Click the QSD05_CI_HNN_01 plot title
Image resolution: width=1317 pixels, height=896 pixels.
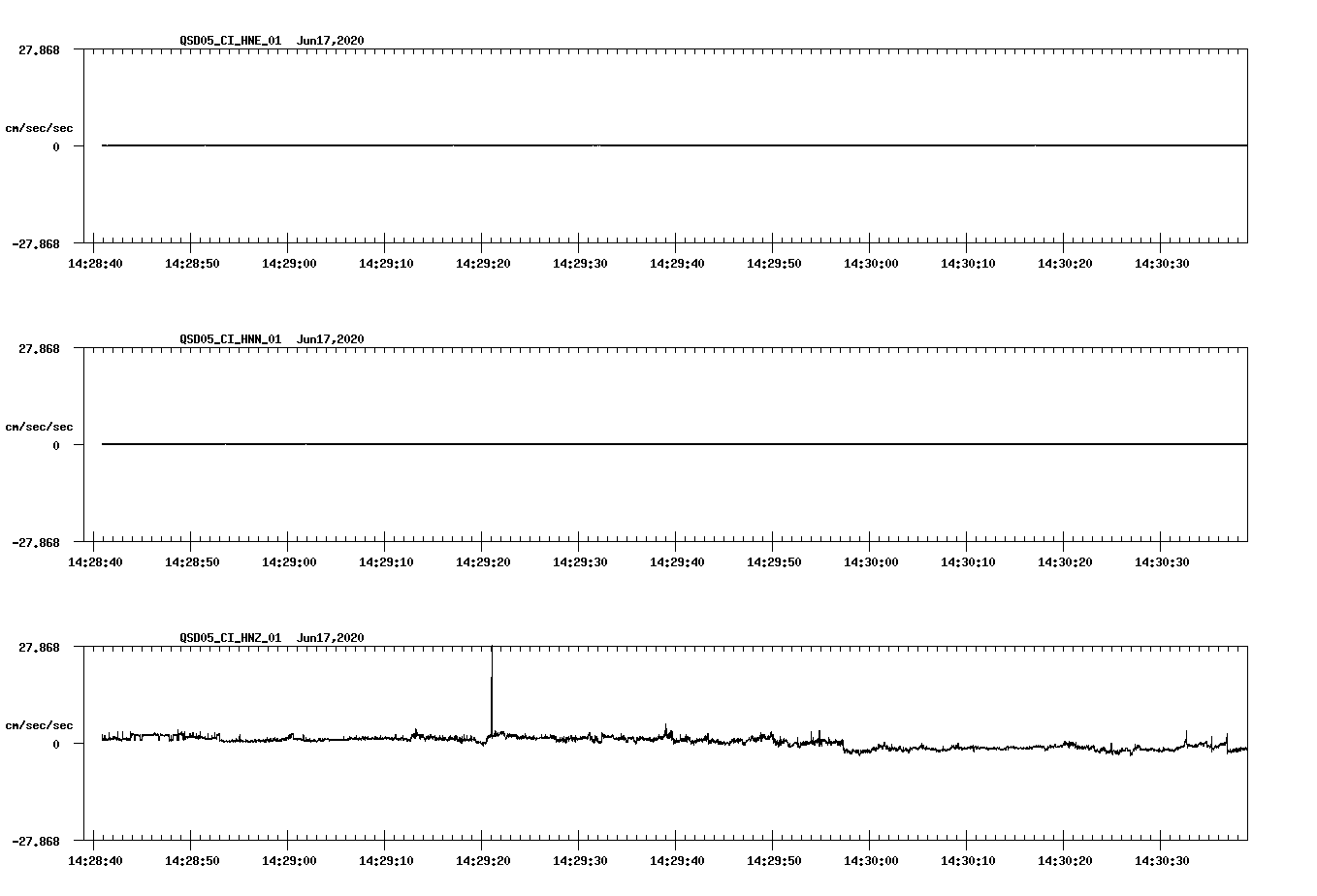[272, 339]
